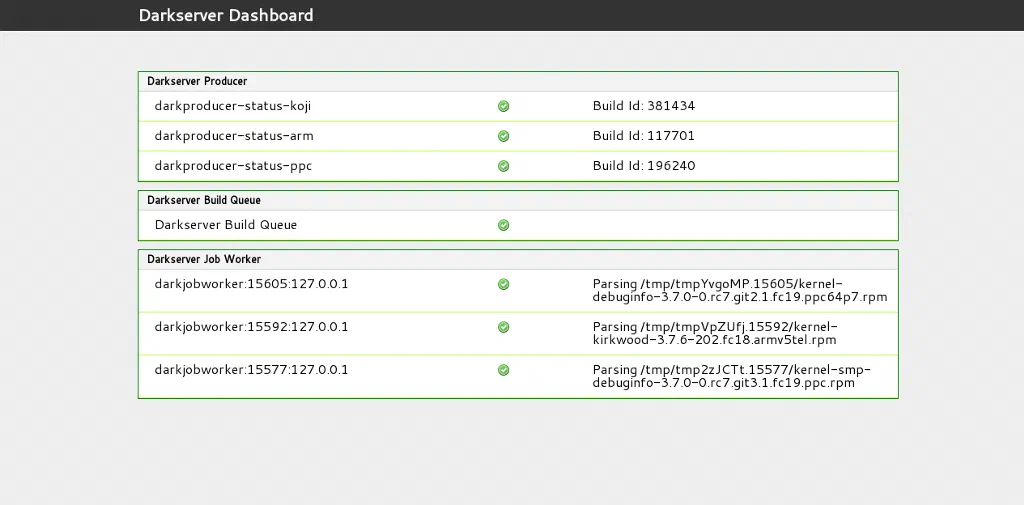Click the darkproducer-status-ppc label
The height and width of the screenshot is (505, 1024).
pyautogui.click(x=233, y=166)
